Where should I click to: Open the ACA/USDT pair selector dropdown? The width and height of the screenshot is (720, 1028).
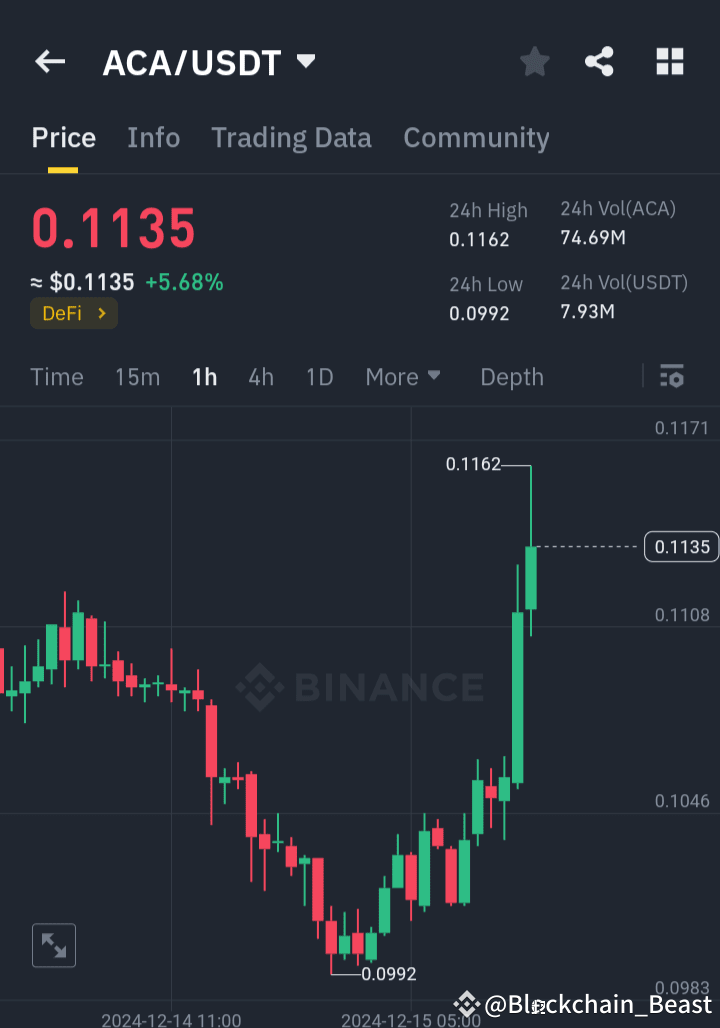[305, 61]
